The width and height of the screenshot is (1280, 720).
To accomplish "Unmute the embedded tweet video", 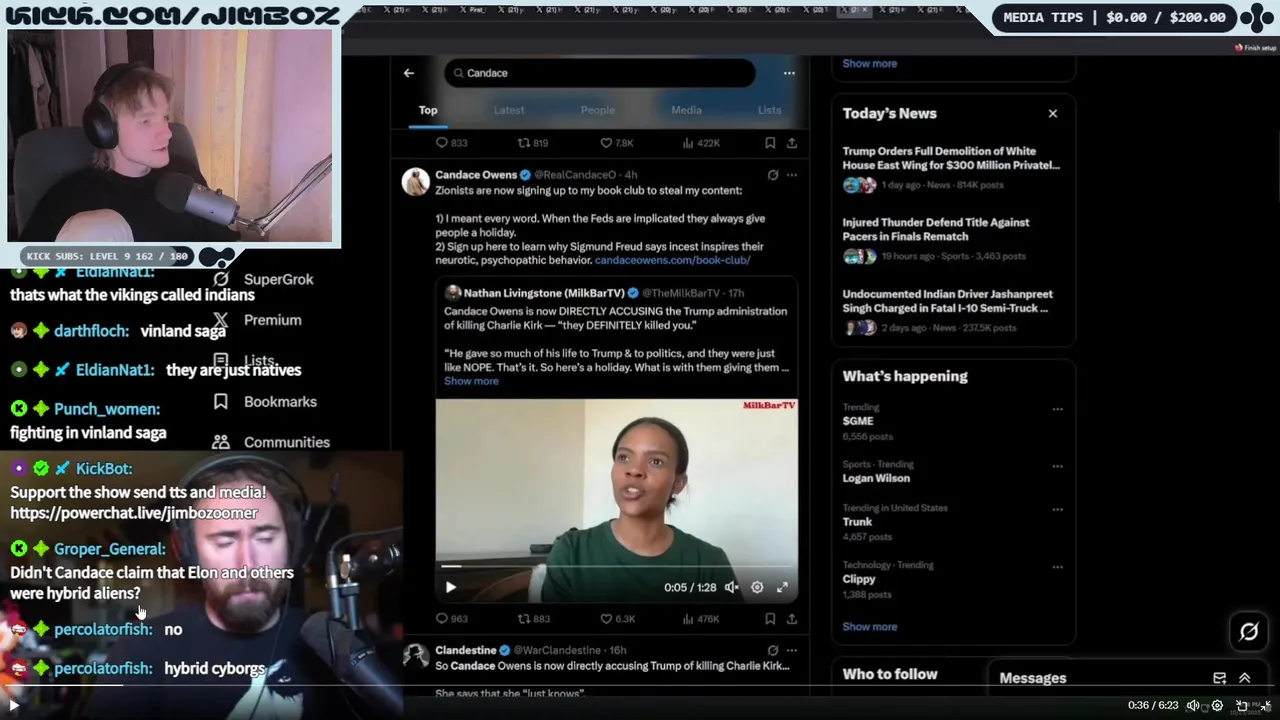I will (x=731, y=587).
